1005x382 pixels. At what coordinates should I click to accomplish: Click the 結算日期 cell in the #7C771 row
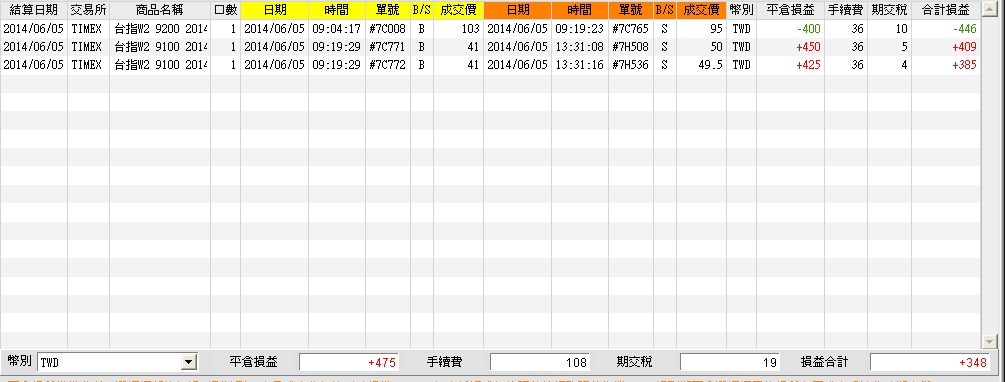34,47
